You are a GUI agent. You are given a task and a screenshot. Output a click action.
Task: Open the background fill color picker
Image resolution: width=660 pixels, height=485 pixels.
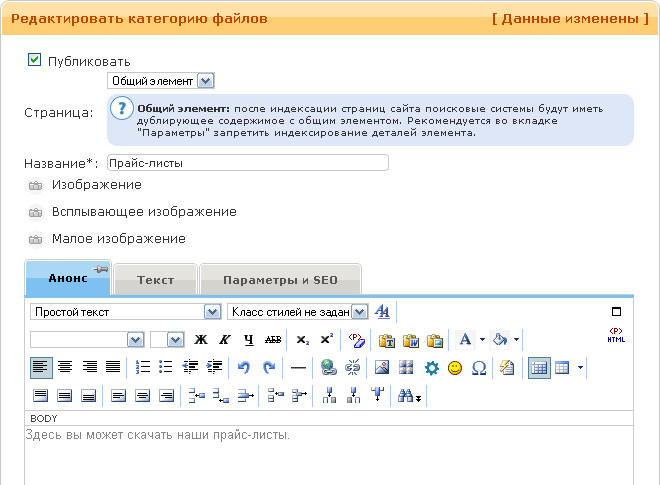[502, 340]
